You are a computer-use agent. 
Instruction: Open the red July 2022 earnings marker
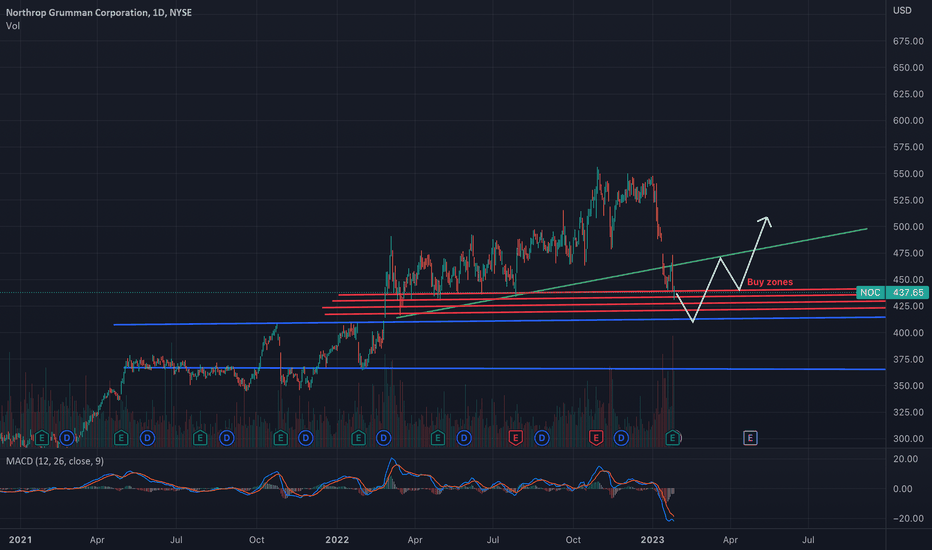tap(515, 438)
